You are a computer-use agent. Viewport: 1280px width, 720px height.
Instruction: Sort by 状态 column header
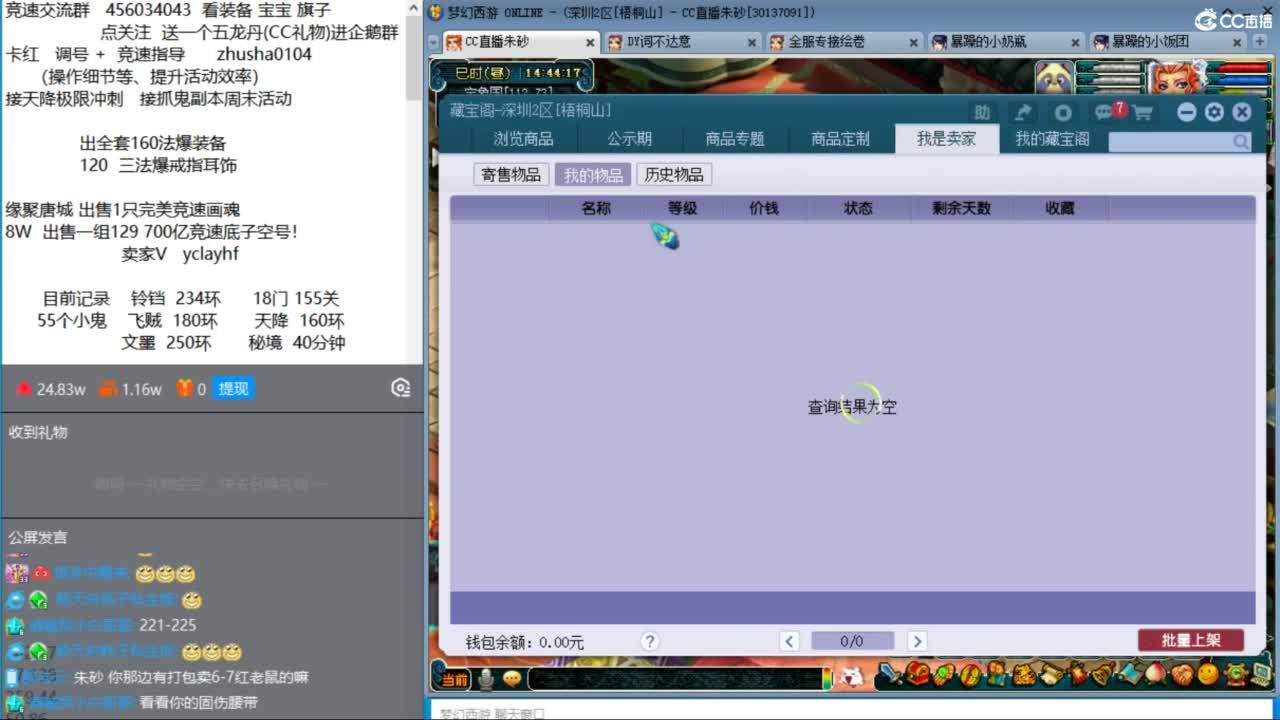(x=858, y=208)
